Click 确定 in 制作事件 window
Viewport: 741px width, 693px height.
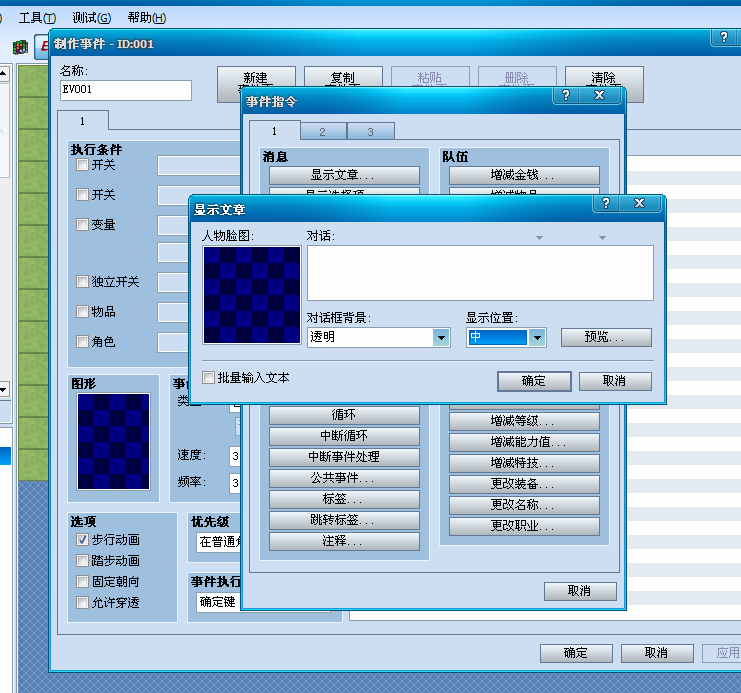point(576,653)
